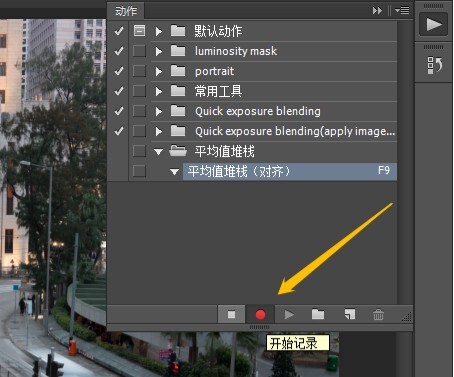Expand Quick exposure blending(apply image set
This screenshot has height=377, width=454.
[x=159, y=131]
